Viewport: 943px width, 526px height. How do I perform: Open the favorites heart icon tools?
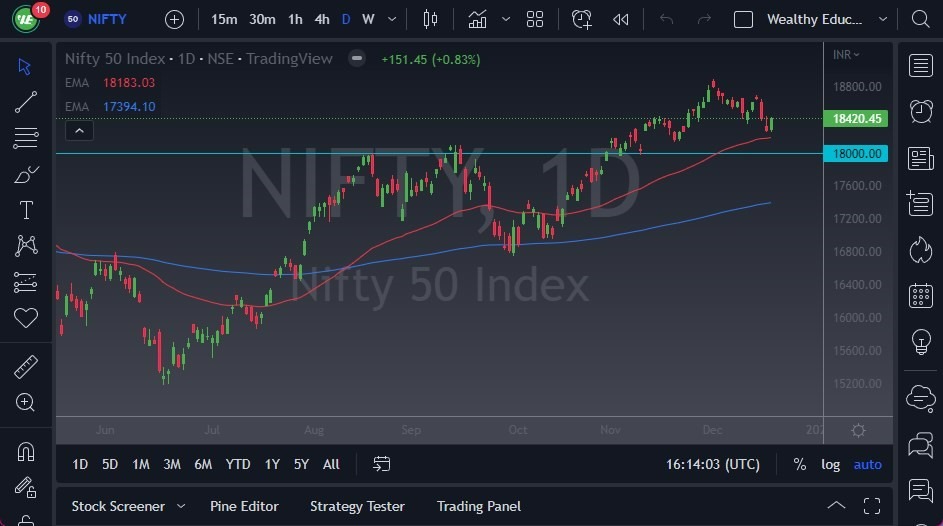(x=25, y=317)
